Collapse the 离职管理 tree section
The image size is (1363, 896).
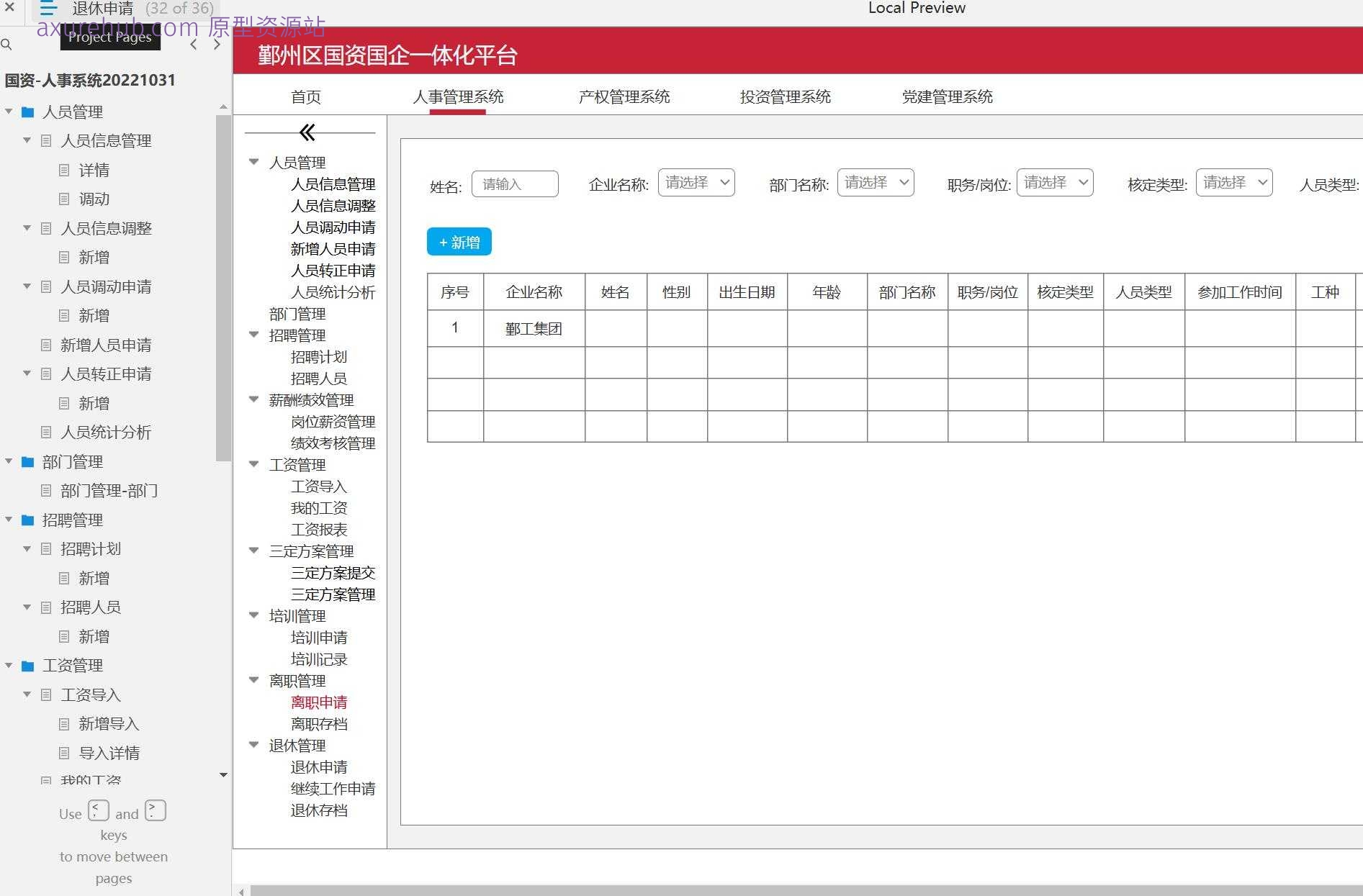[x=253, y=679]
